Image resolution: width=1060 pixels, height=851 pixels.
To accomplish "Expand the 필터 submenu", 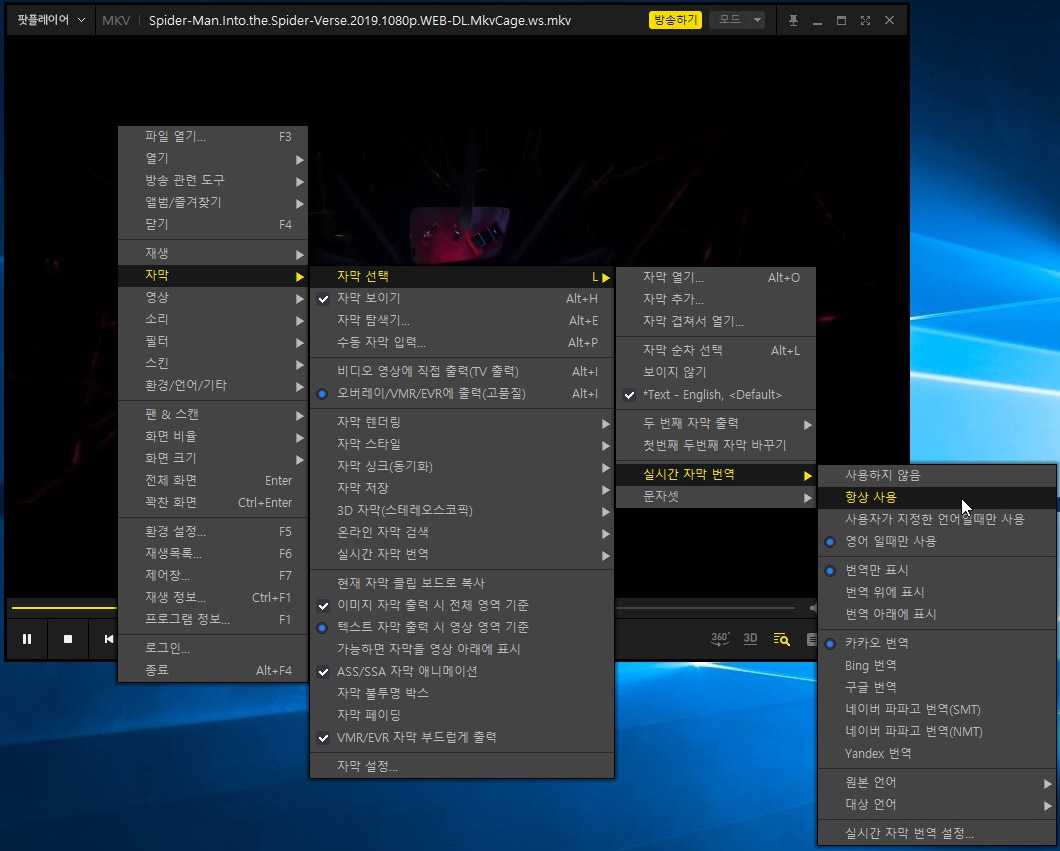I will tap(213, 341).
